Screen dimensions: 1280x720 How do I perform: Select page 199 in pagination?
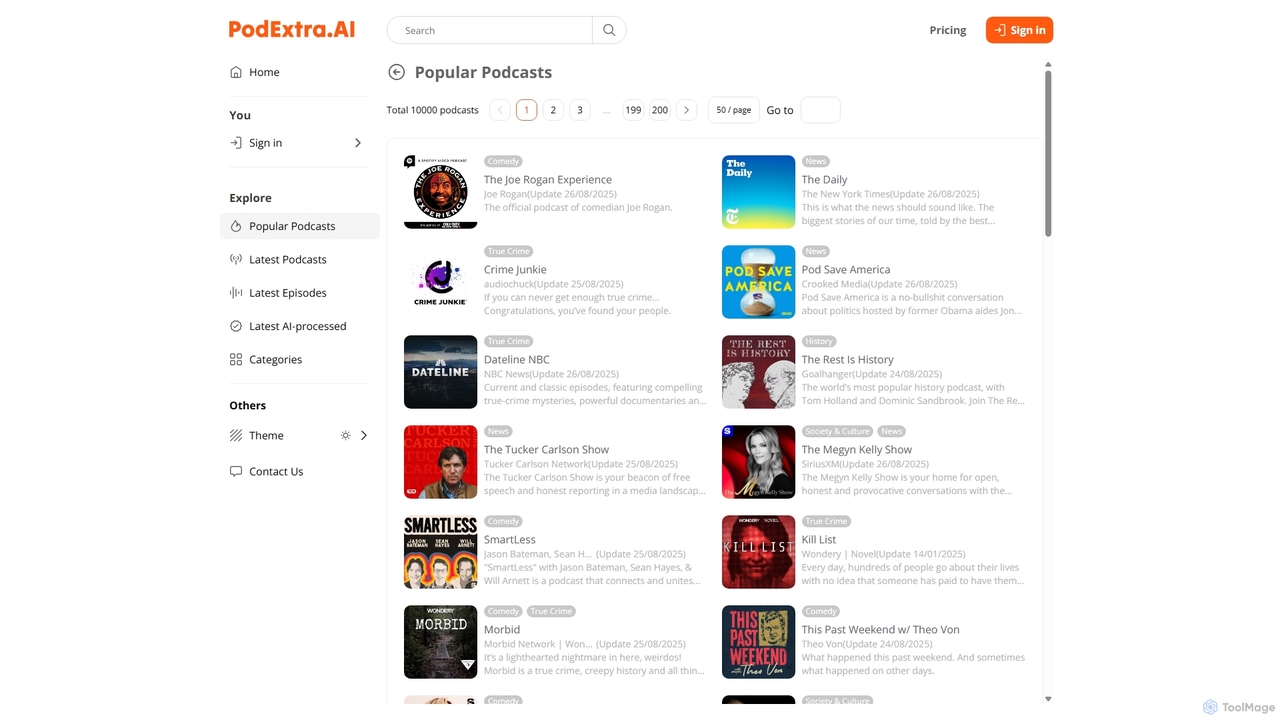click(633, 110)
